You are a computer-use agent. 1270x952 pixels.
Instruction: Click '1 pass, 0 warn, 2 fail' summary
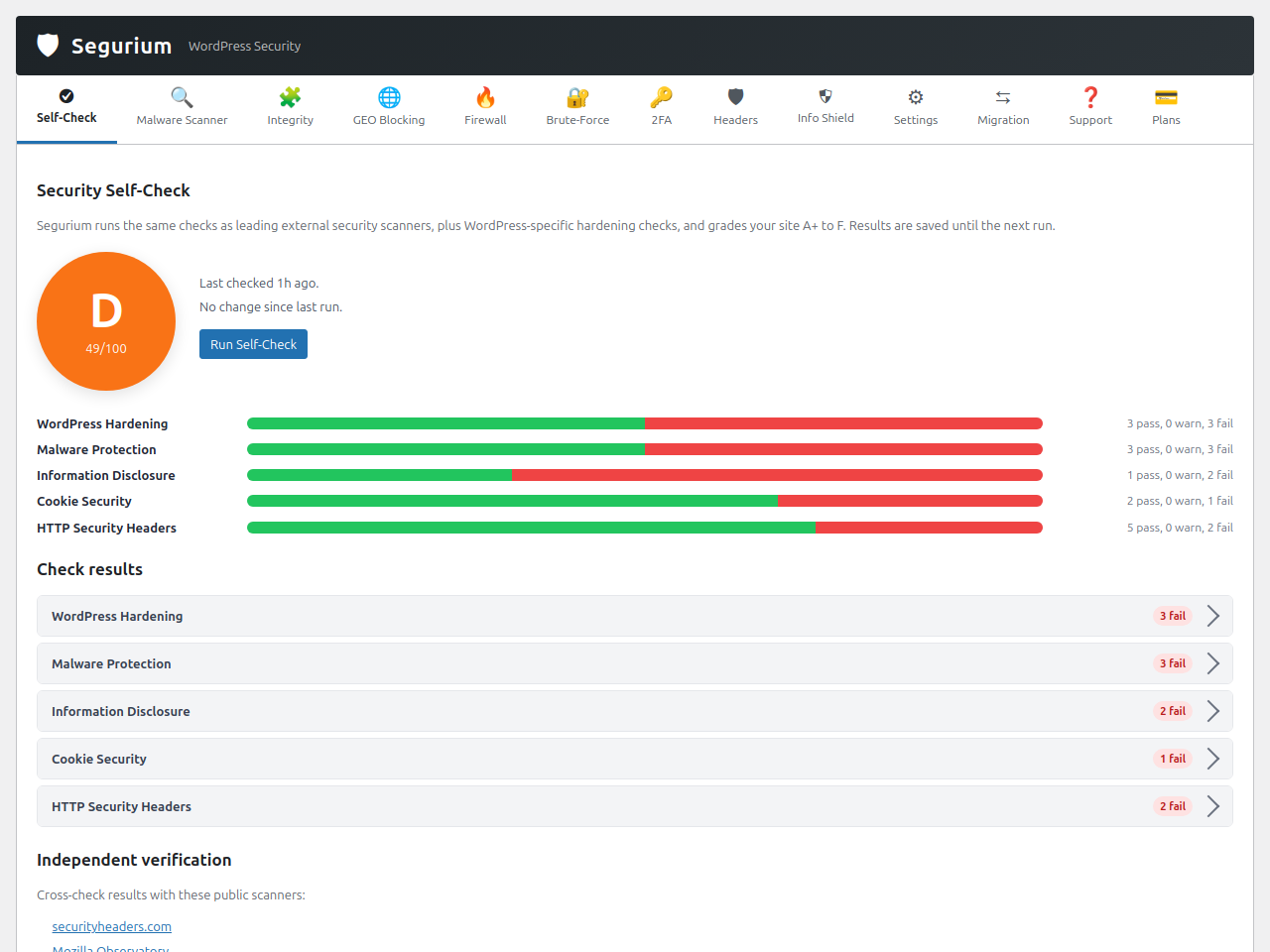click(1180, 475)
